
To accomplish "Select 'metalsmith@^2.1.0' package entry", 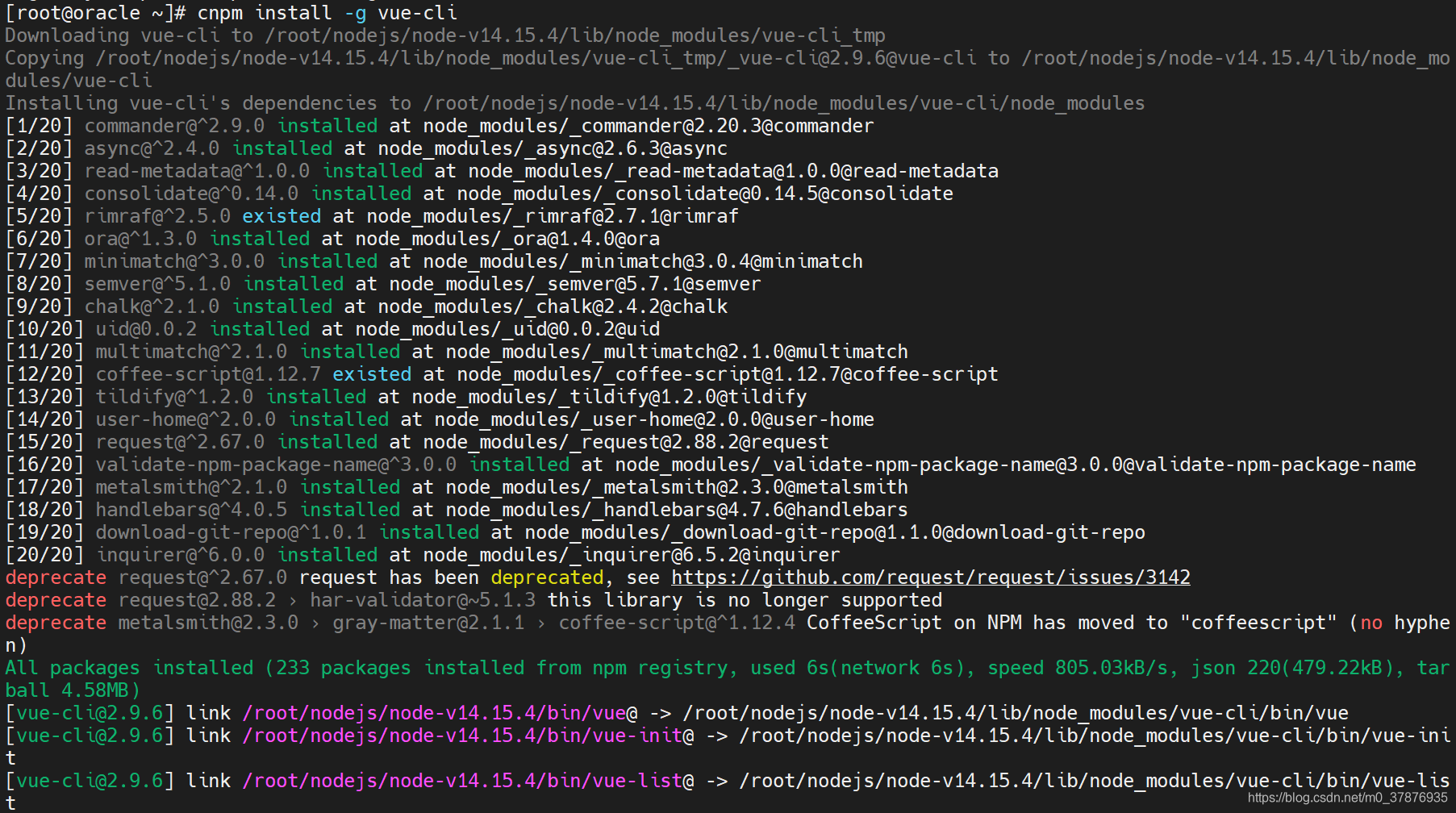I will 191,487.
